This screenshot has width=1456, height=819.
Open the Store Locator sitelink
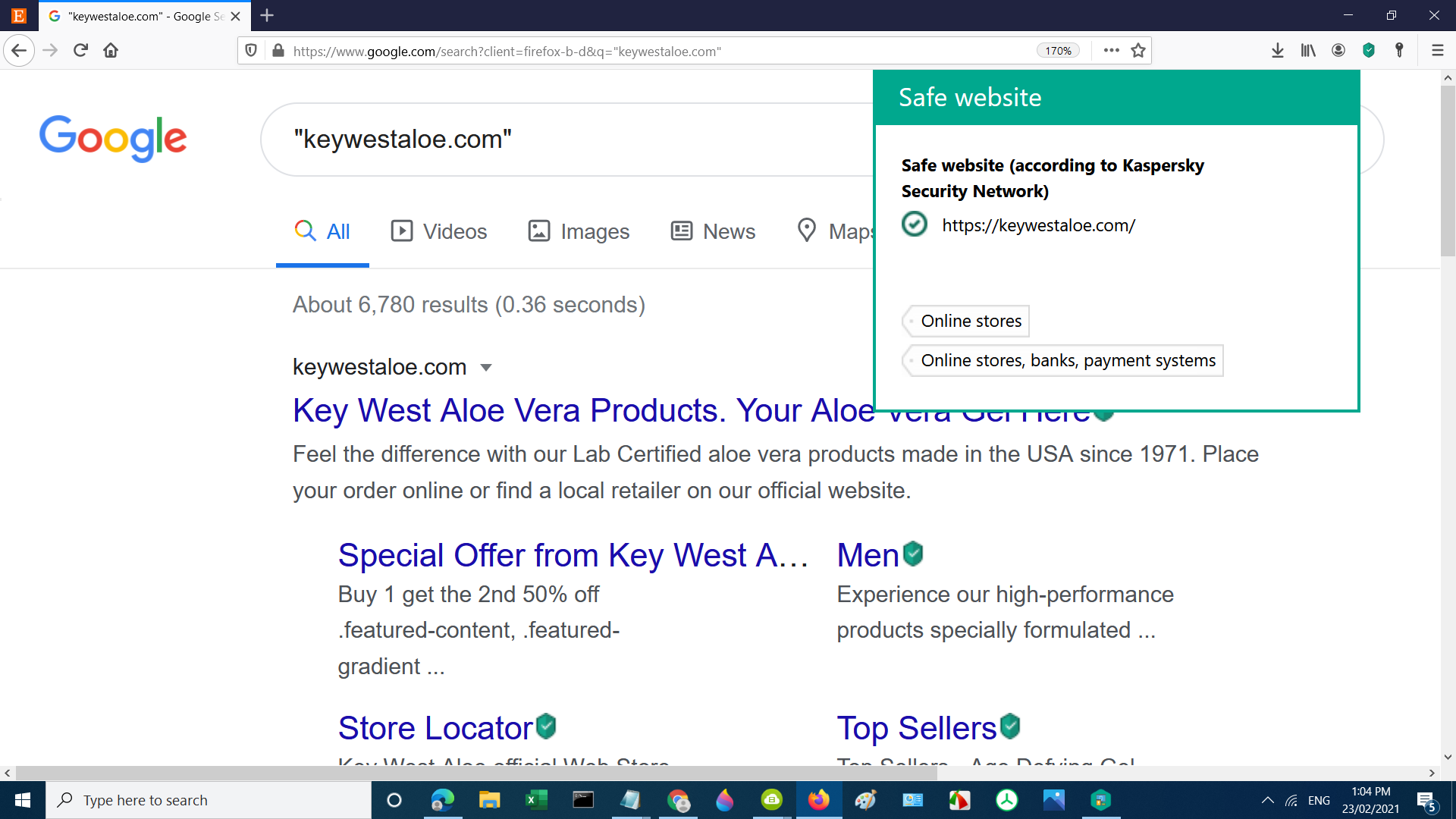(435, 728)
